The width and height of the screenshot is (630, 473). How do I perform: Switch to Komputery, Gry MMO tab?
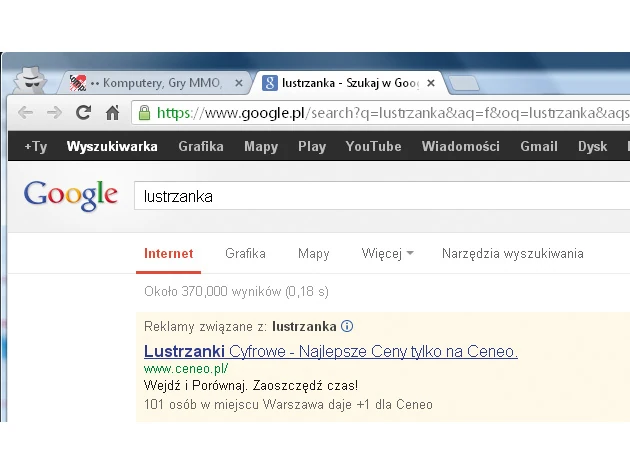point(155,83)
